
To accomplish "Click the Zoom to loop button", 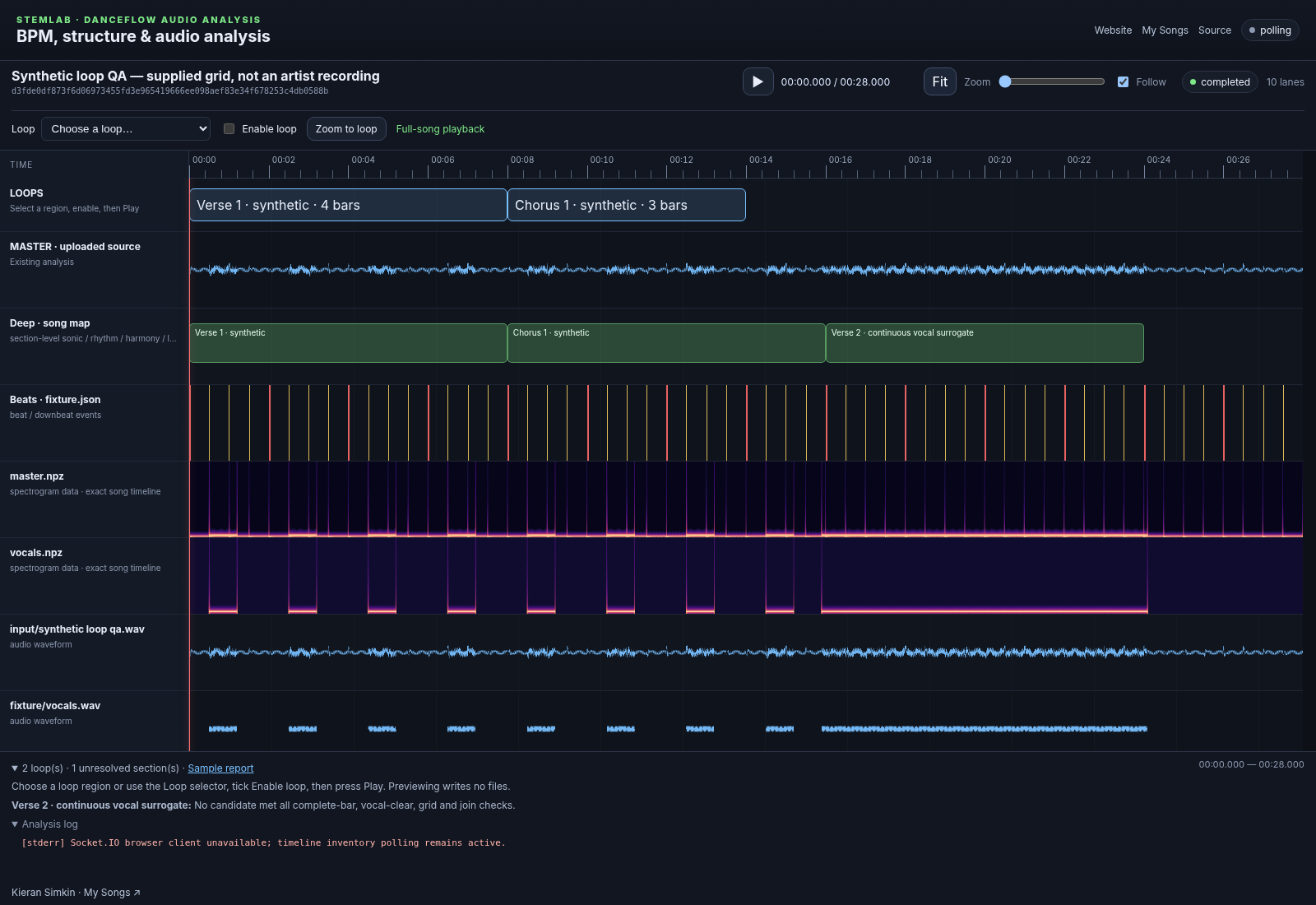I will coord(346,128).
